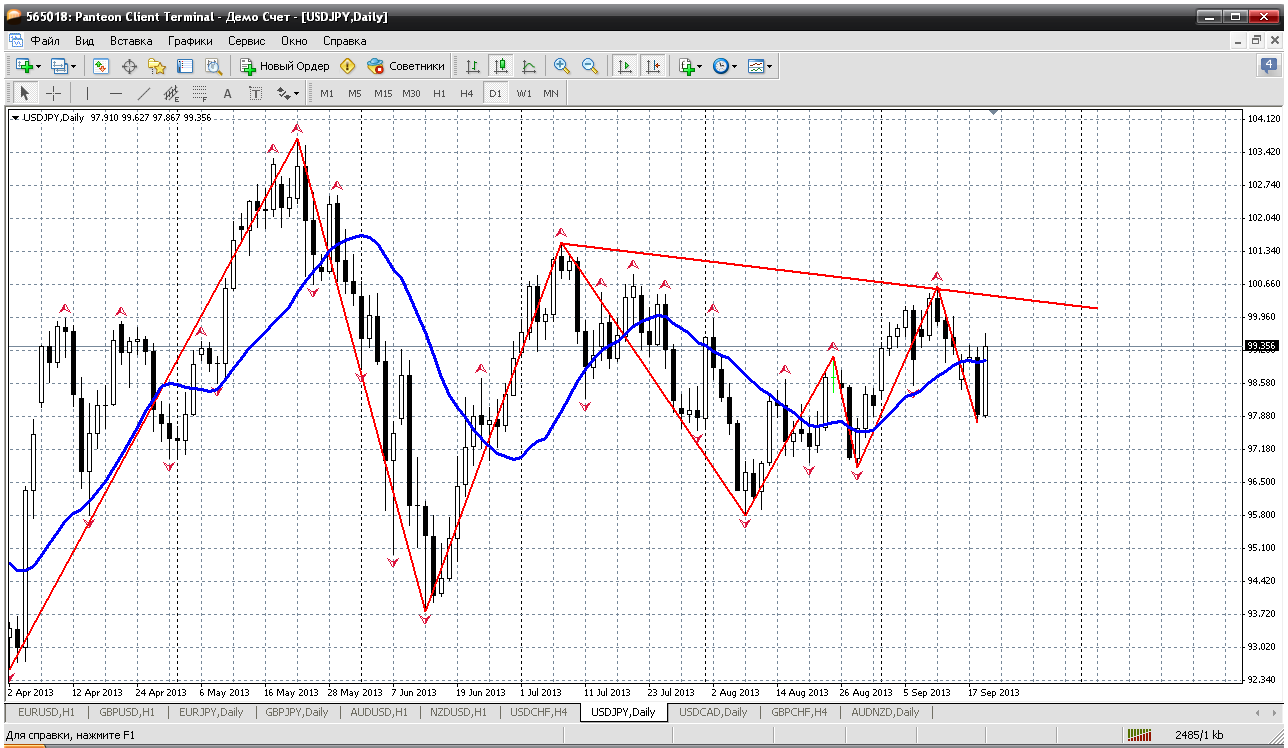Open the arrows objects dropdown

288,93
